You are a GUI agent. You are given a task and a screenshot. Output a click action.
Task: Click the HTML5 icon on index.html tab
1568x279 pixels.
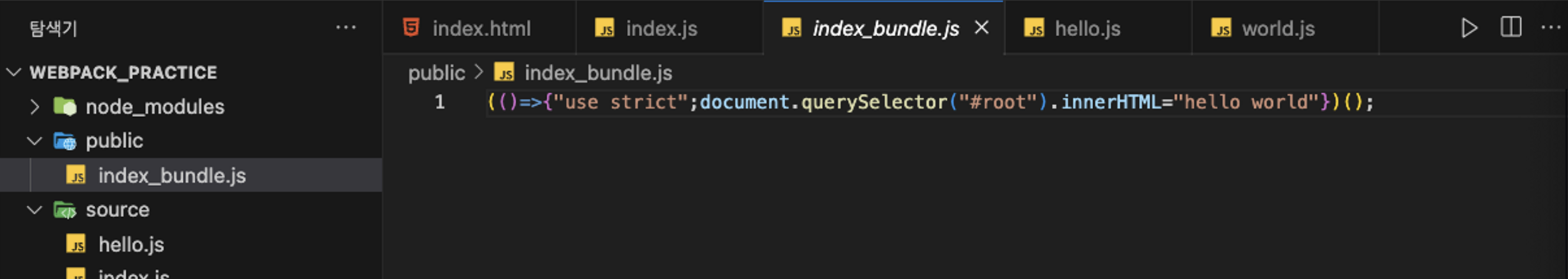(x=411, y=28)
